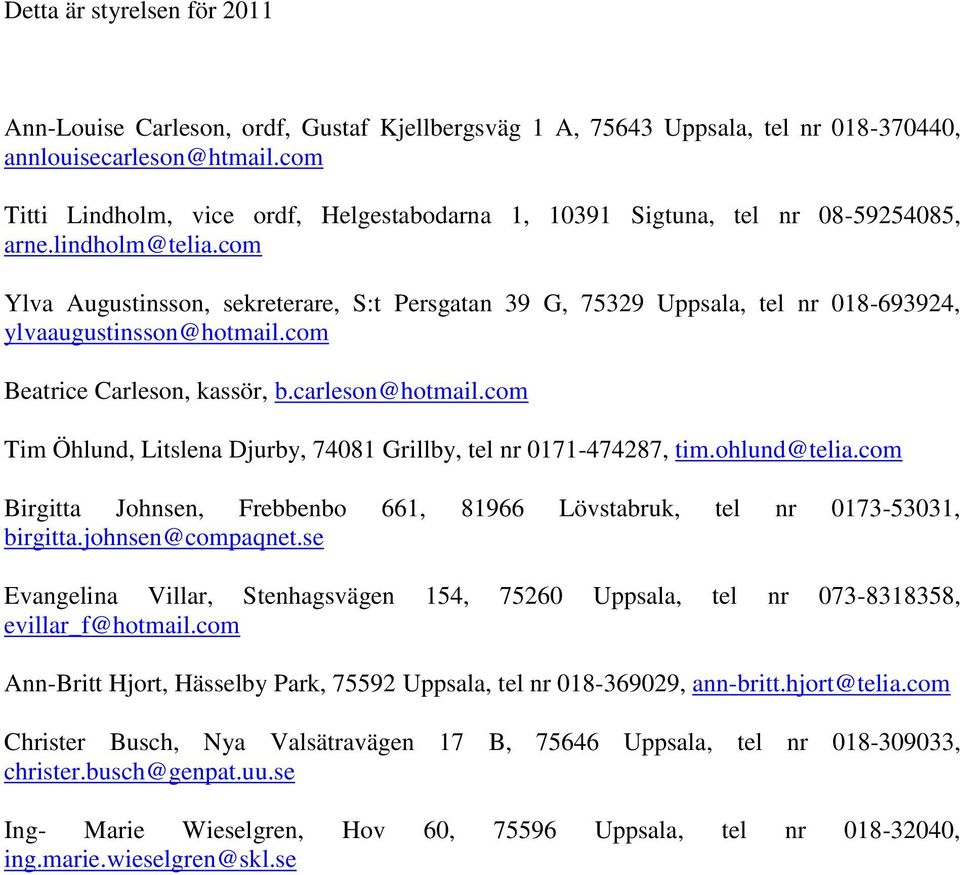Click heading 'Detta är styrelsen för 2011'
This screenshot has width=960, height=875.
(138, 12)
